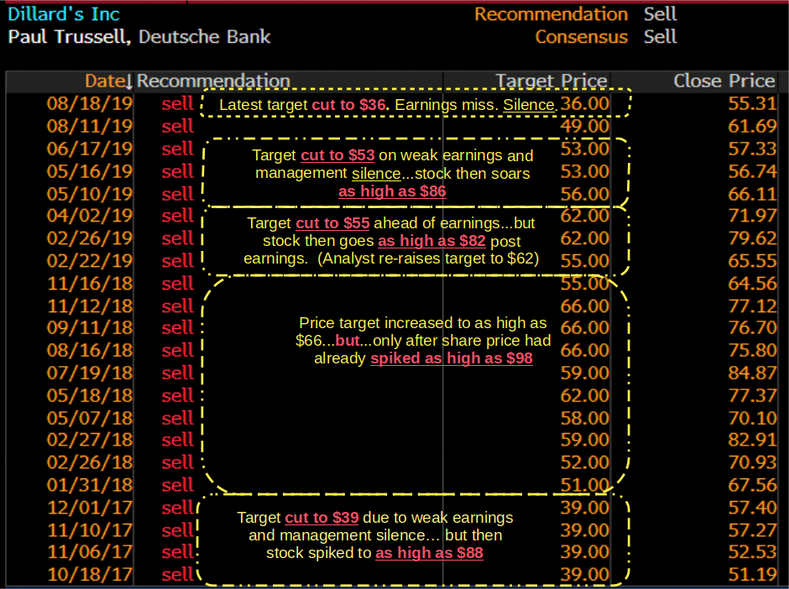Select the 08/11/19 date row
Screen dimensions: 789x589
pyautogui.click(x=90, y=126)
